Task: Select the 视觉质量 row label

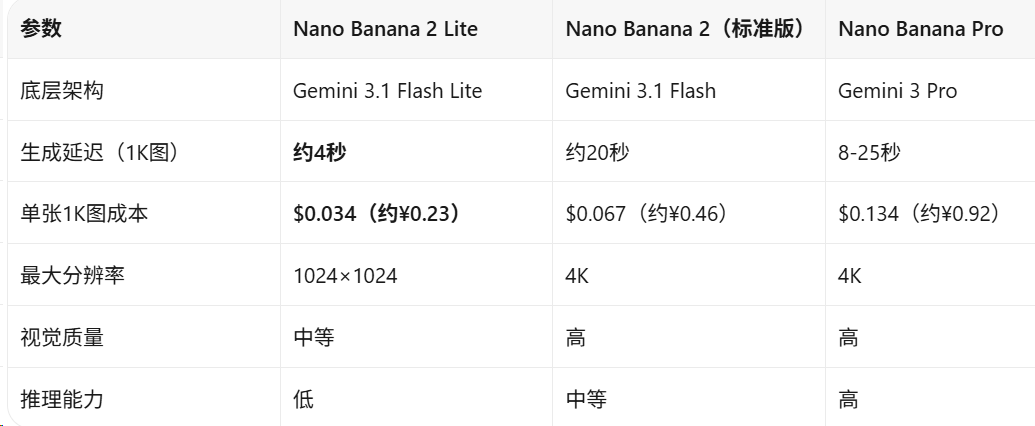Action: click(x=61, y=337)
